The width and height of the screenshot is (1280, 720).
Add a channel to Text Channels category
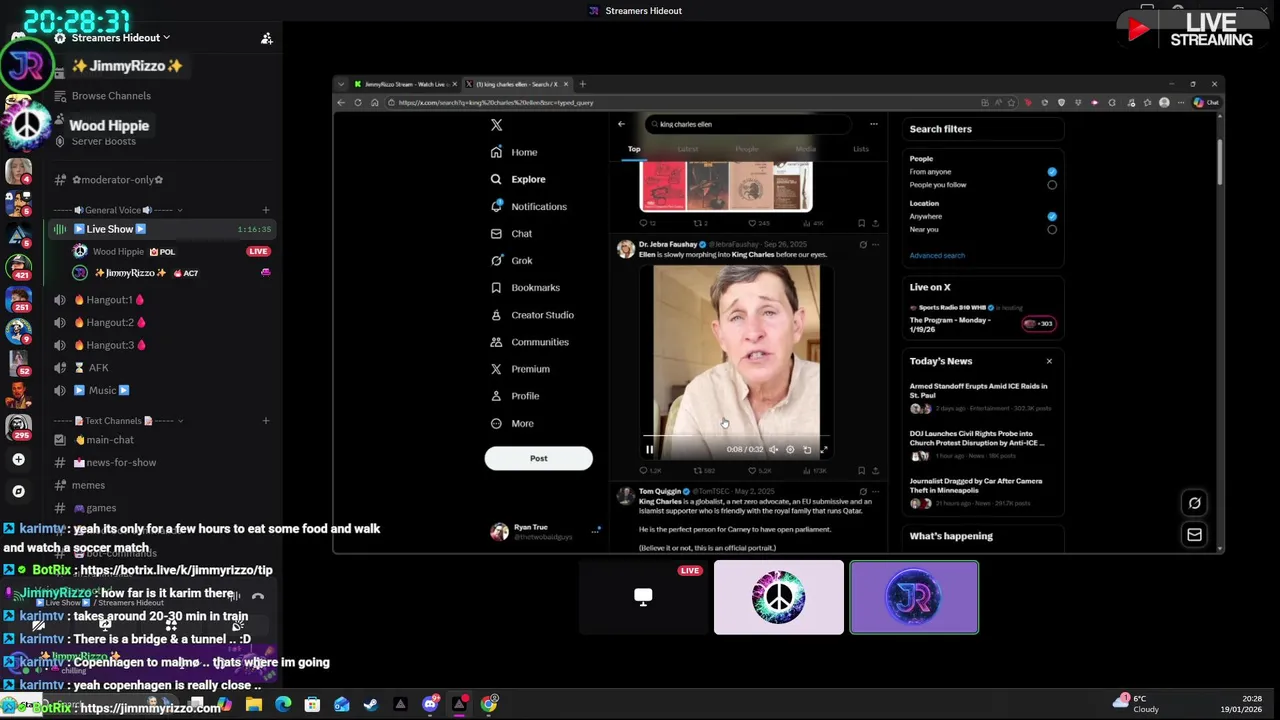[266, 421]
